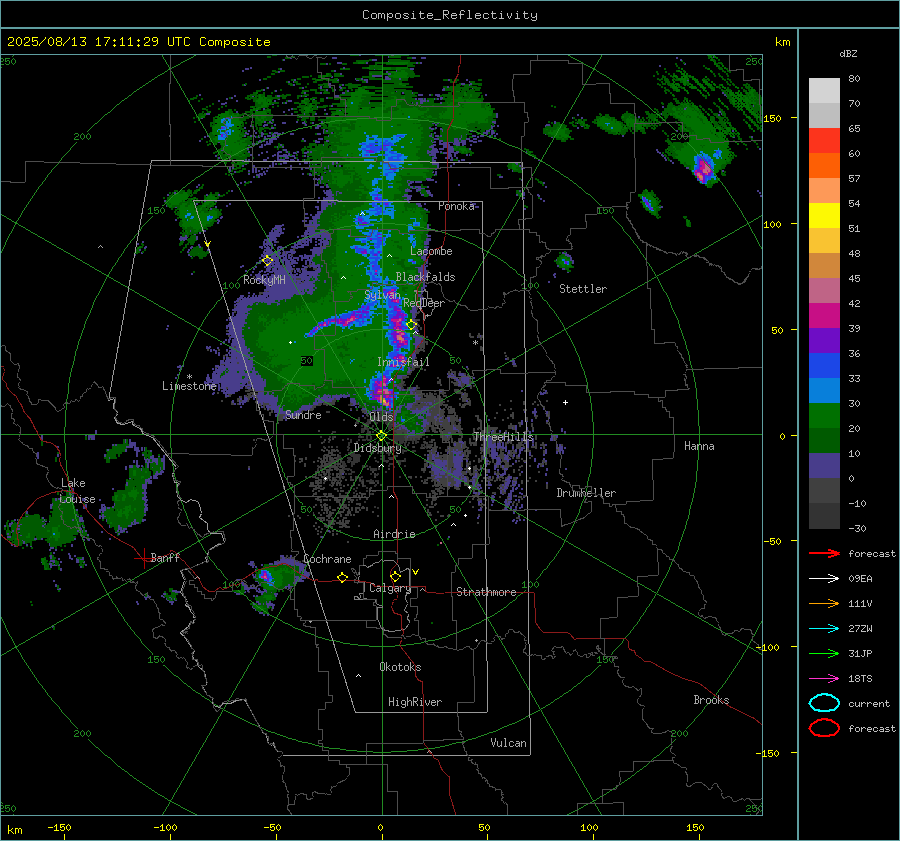
Task: Click the Vulcan town label
Action: [x=508, y=743]
